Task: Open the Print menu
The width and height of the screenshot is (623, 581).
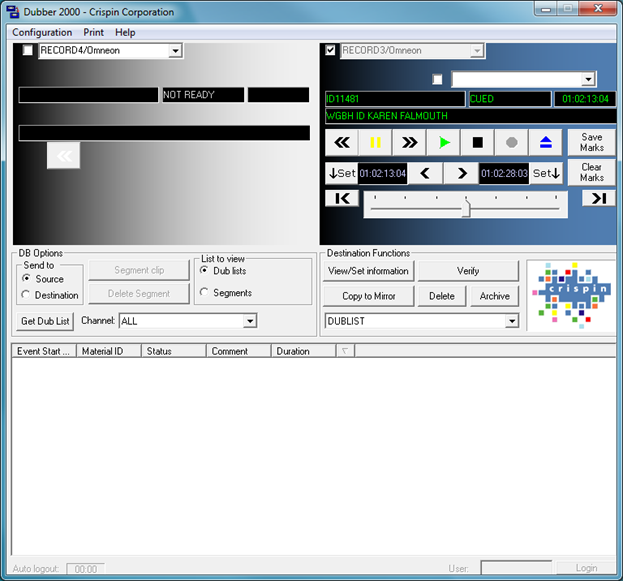Action: [x=93, y=32]
